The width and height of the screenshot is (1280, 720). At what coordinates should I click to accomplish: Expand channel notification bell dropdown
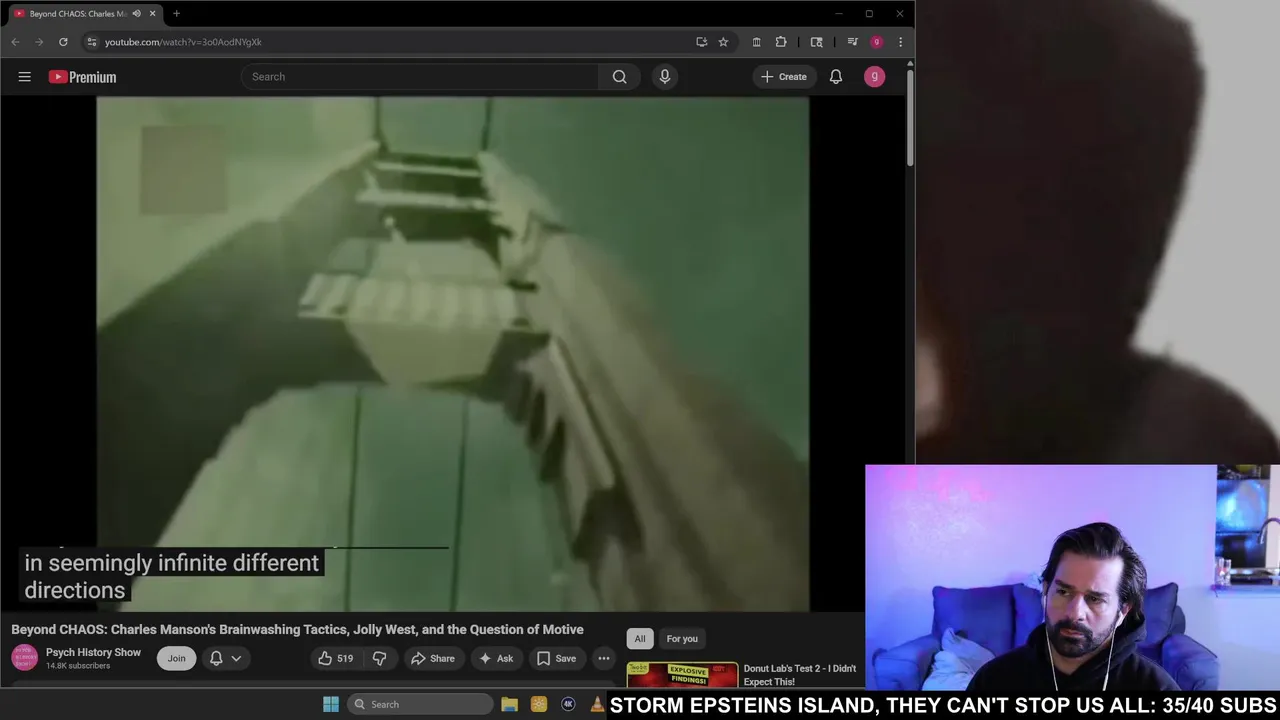tap(225, 658)
